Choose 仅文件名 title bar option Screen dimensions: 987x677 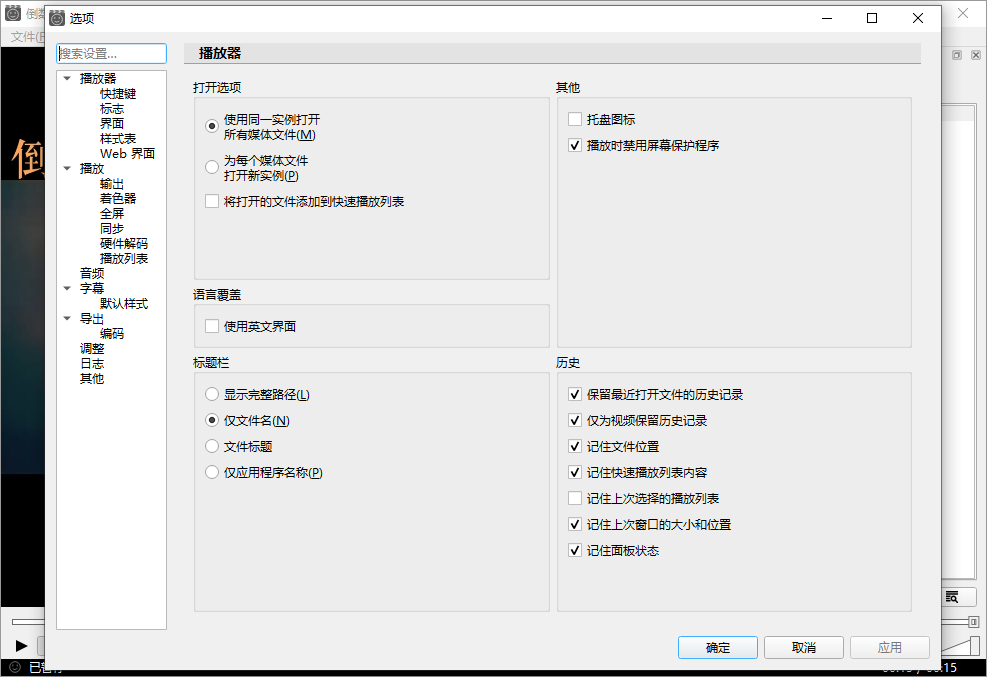tap(212, 420)
